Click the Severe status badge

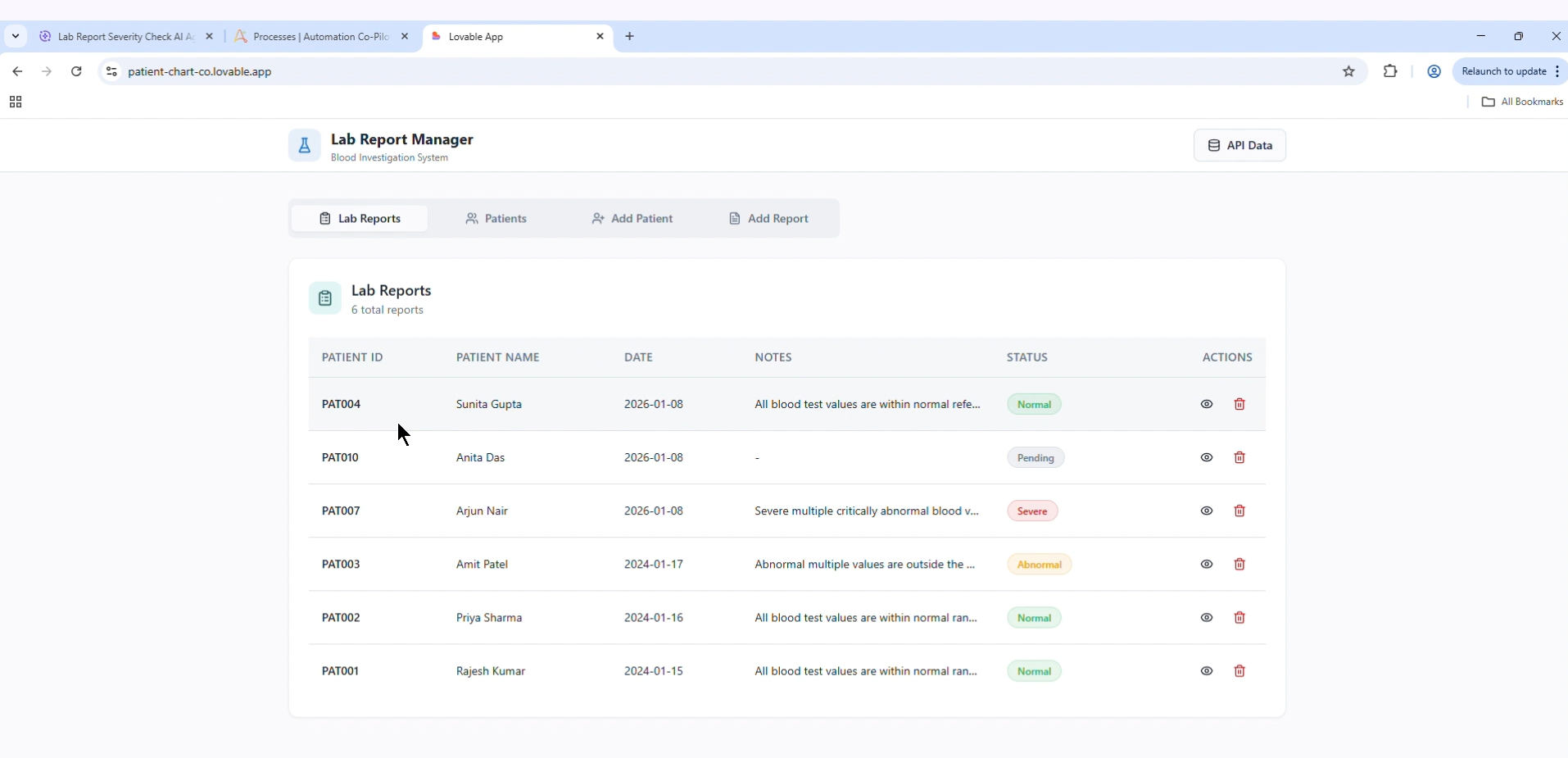(x=1032, y=511)
